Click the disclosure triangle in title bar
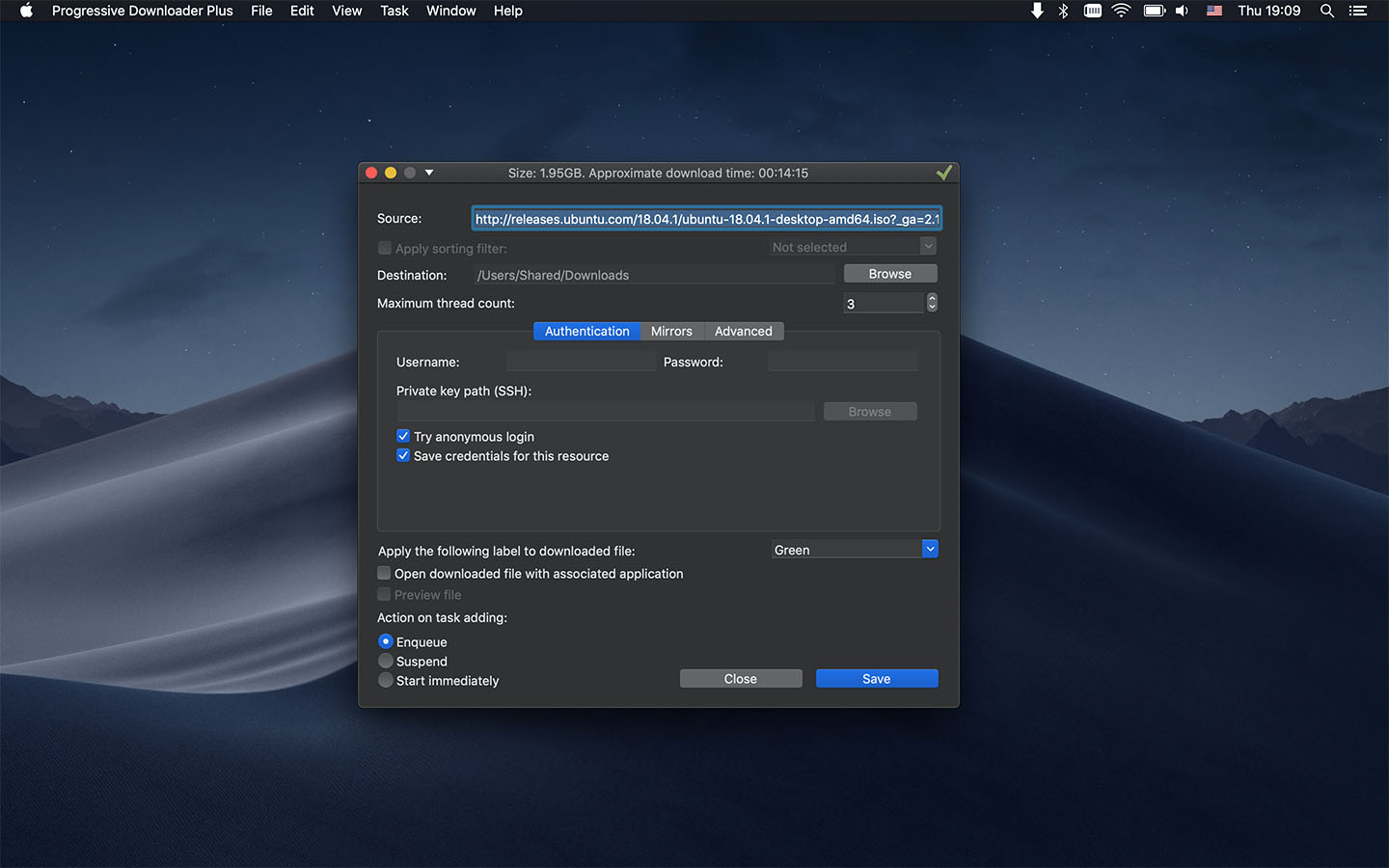 tap(429, 173)
